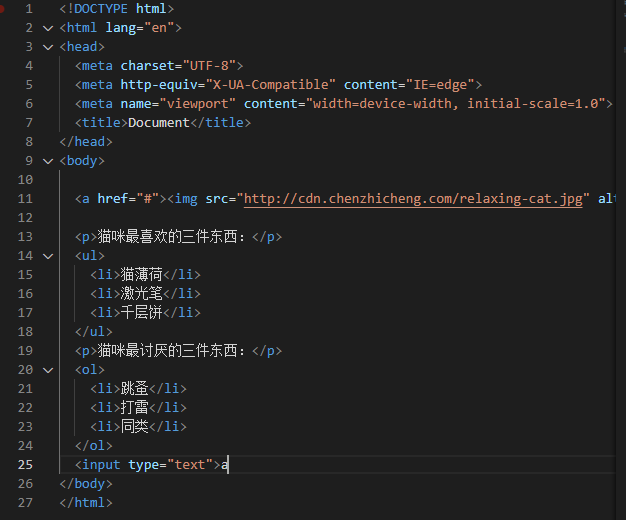Select line number 25 in gutter

(x=25, y=465)
